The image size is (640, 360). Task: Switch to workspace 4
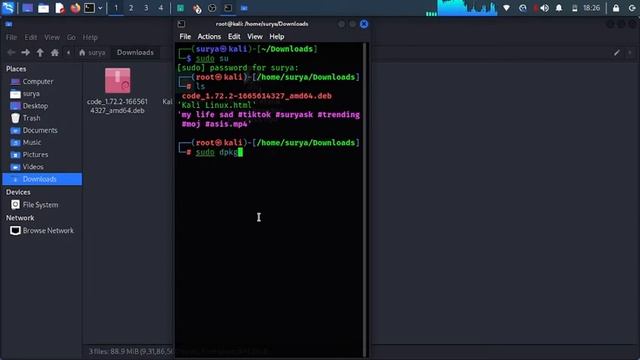point(161,8)
